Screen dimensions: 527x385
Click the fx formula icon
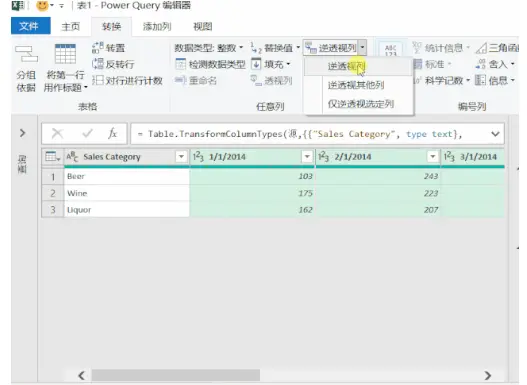tap(112, 134)
